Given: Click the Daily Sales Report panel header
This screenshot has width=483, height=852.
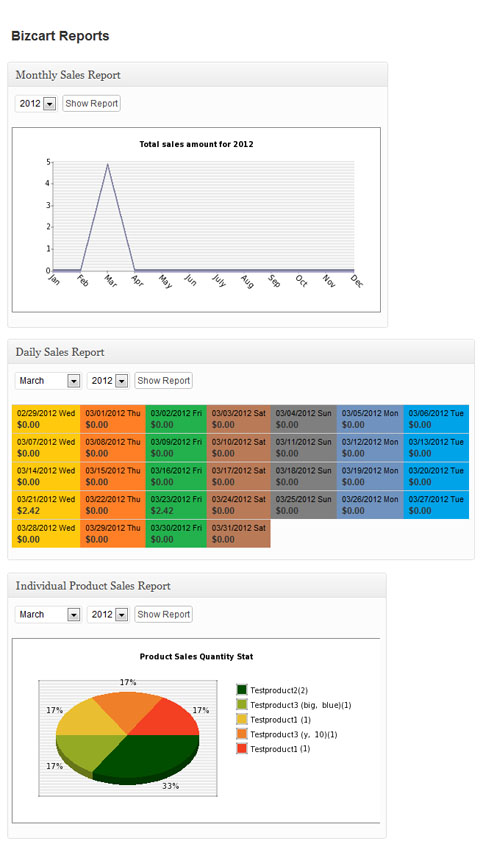Looking at the screenshot, I should pos(241,352).
